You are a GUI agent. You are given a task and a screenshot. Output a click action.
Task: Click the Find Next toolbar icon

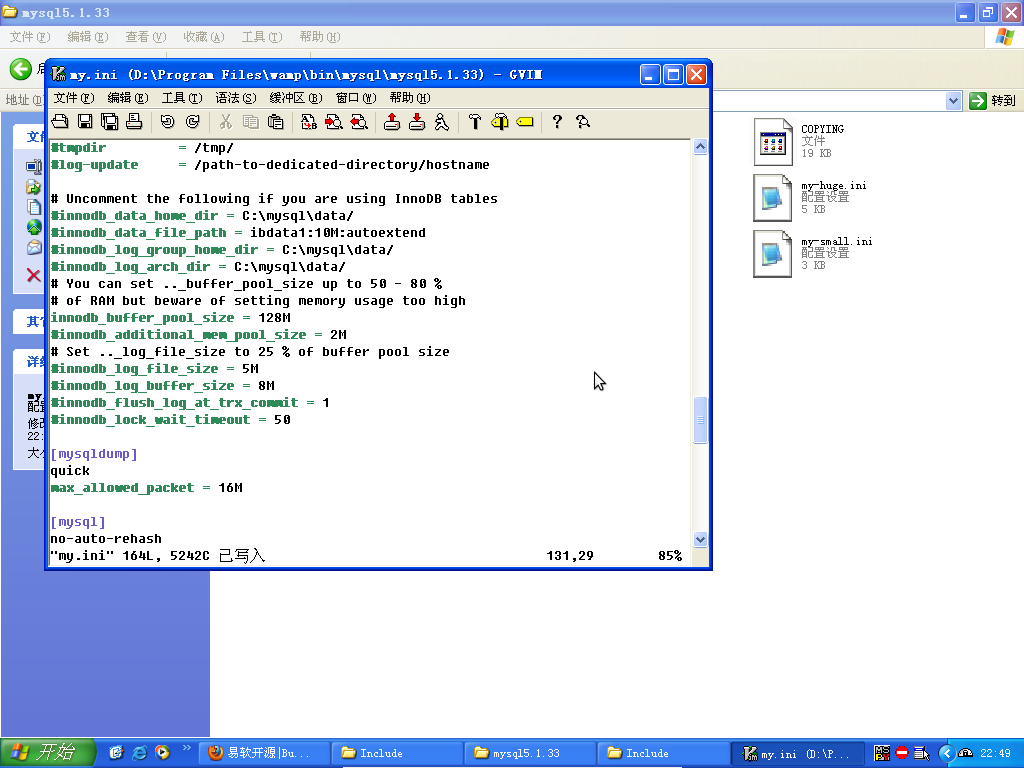point(334,121)
